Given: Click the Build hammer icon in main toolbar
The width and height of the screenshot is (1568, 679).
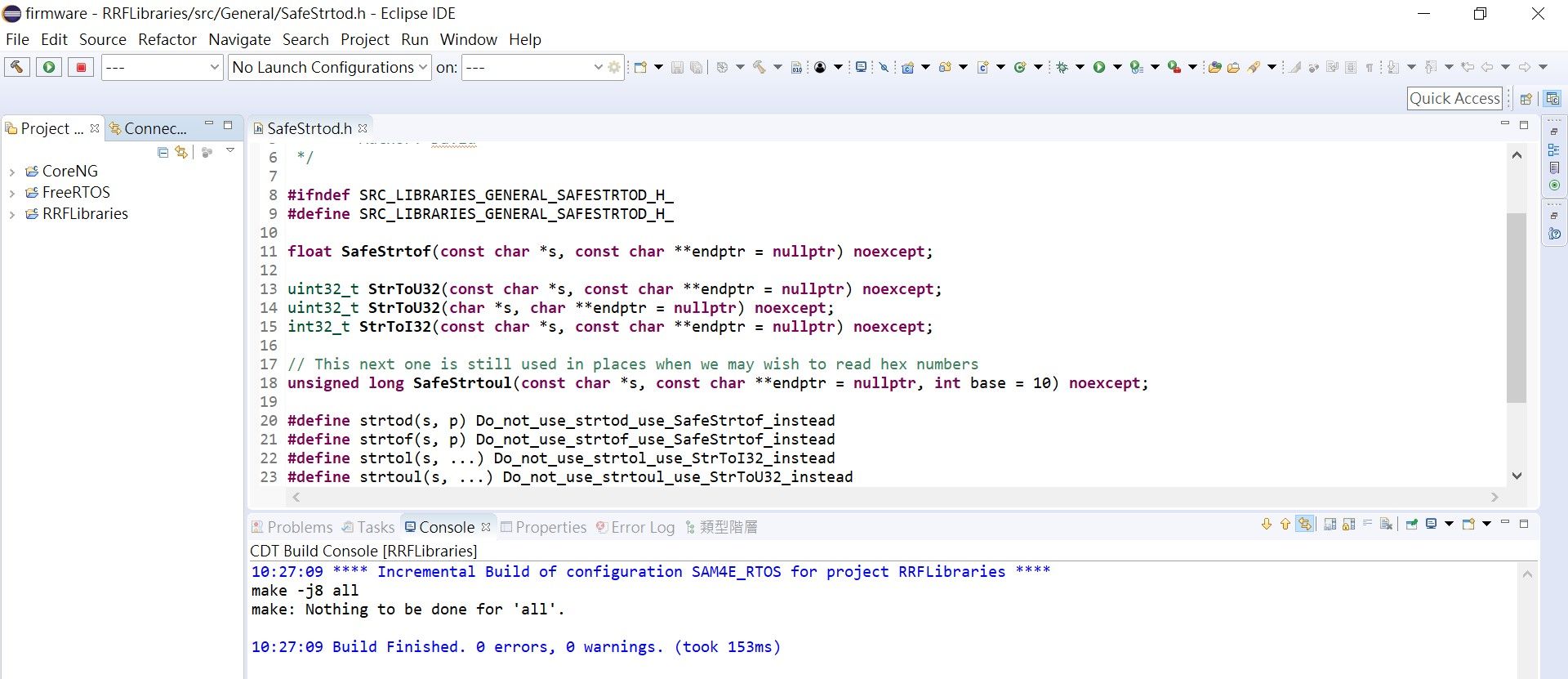Looking at the screenshot, I should (759, 67).
